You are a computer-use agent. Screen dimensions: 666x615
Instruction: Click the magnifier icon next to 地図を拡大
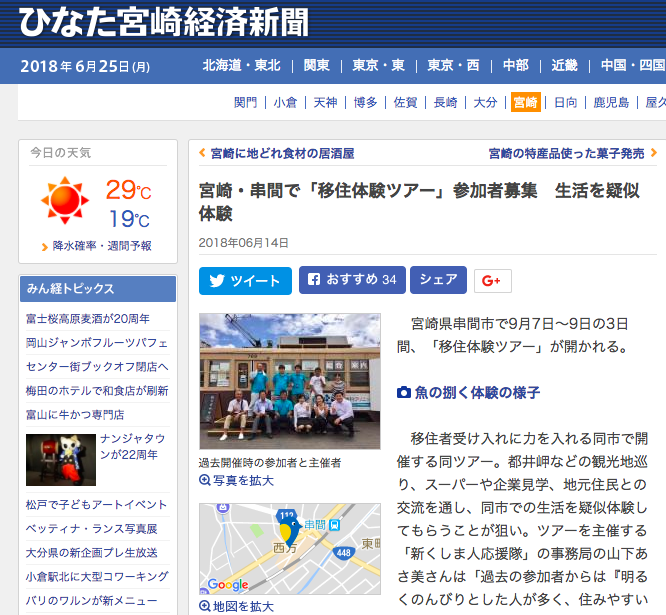click(205, 606)
